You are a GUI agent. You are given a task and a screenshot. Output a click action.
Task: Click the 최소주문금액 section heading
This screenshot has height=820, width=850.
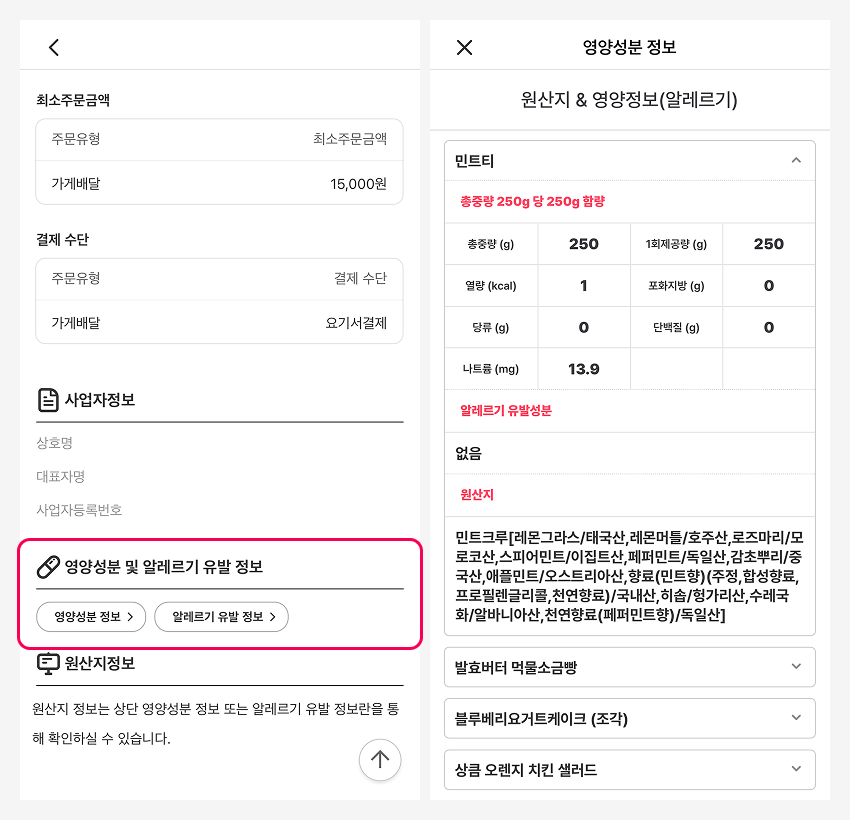click(x=73, y=100)
